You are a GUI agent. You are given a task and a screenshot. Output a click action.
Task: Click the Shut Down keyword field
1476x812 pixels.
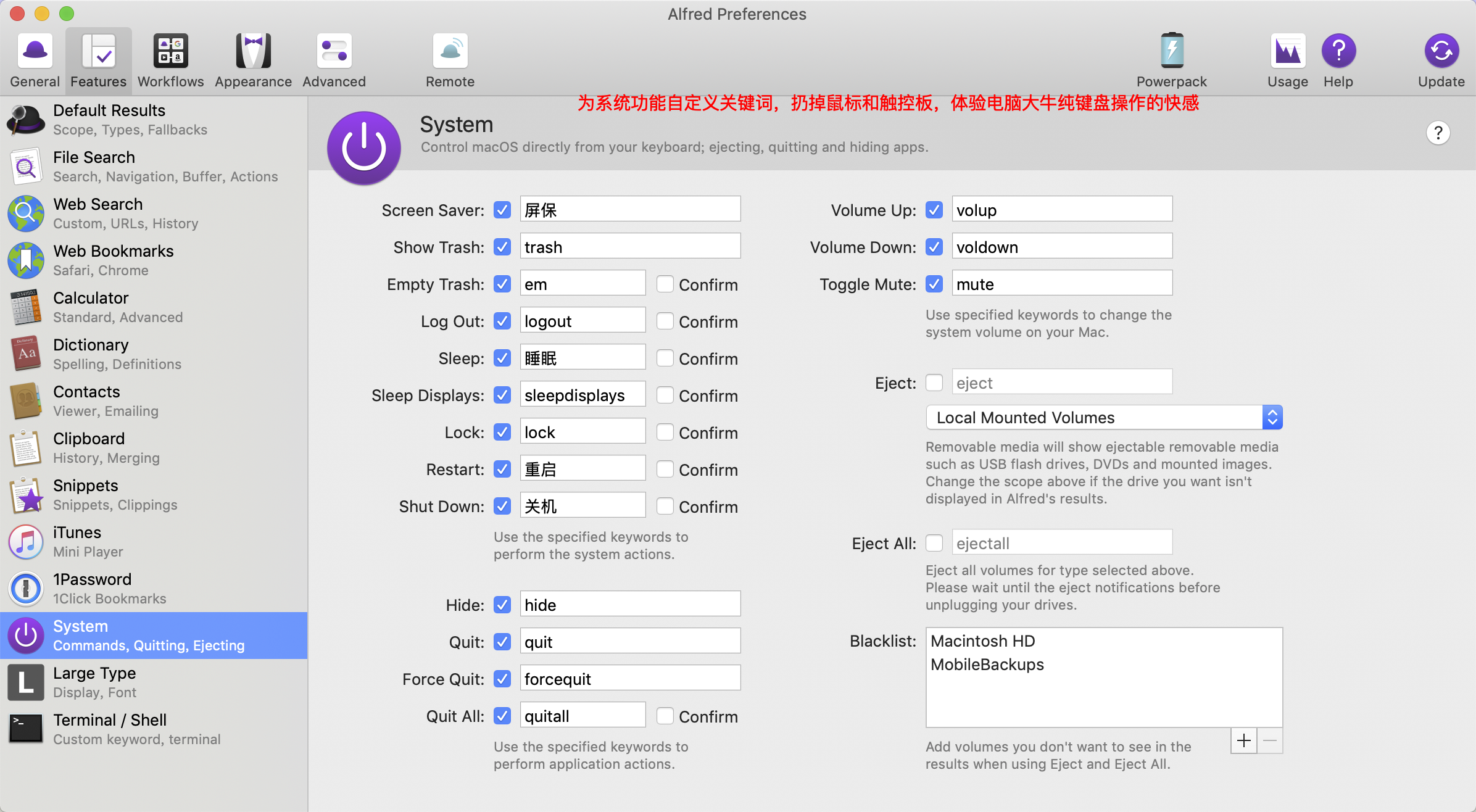[x=582, y=506]
